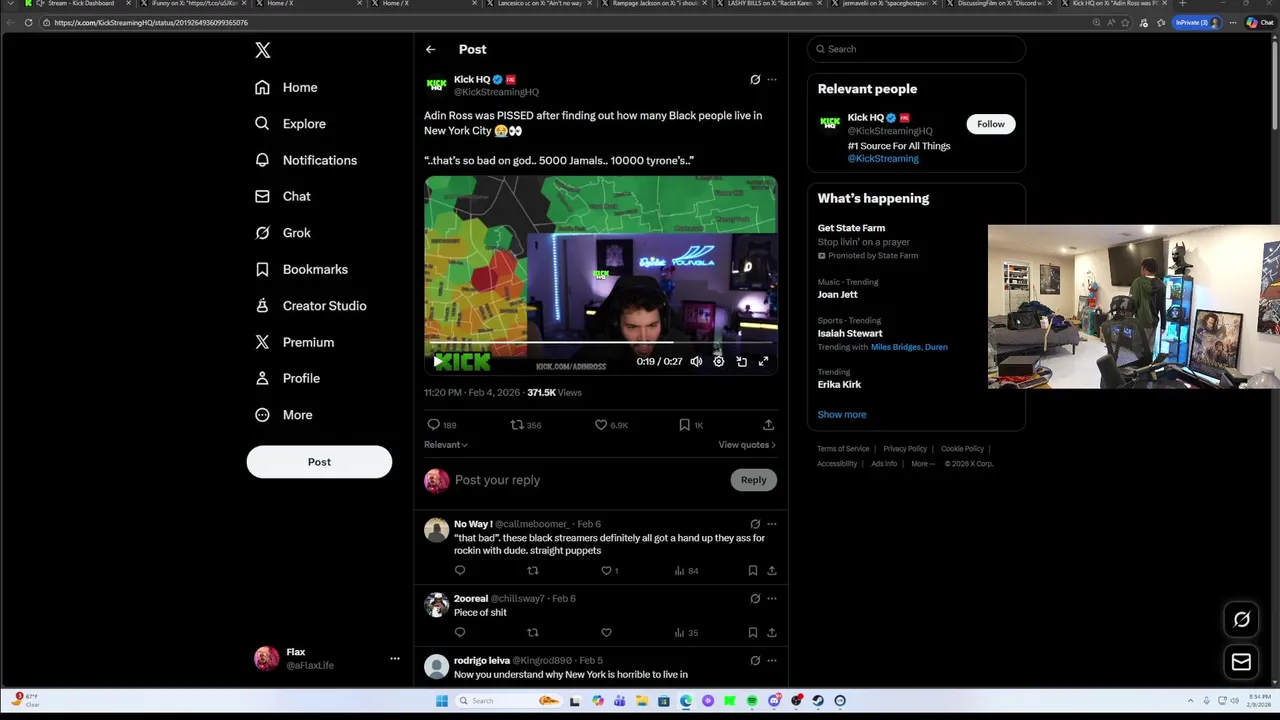
Task: Like the Kick HQ post (6.9K)
Action: coord(611,425)
